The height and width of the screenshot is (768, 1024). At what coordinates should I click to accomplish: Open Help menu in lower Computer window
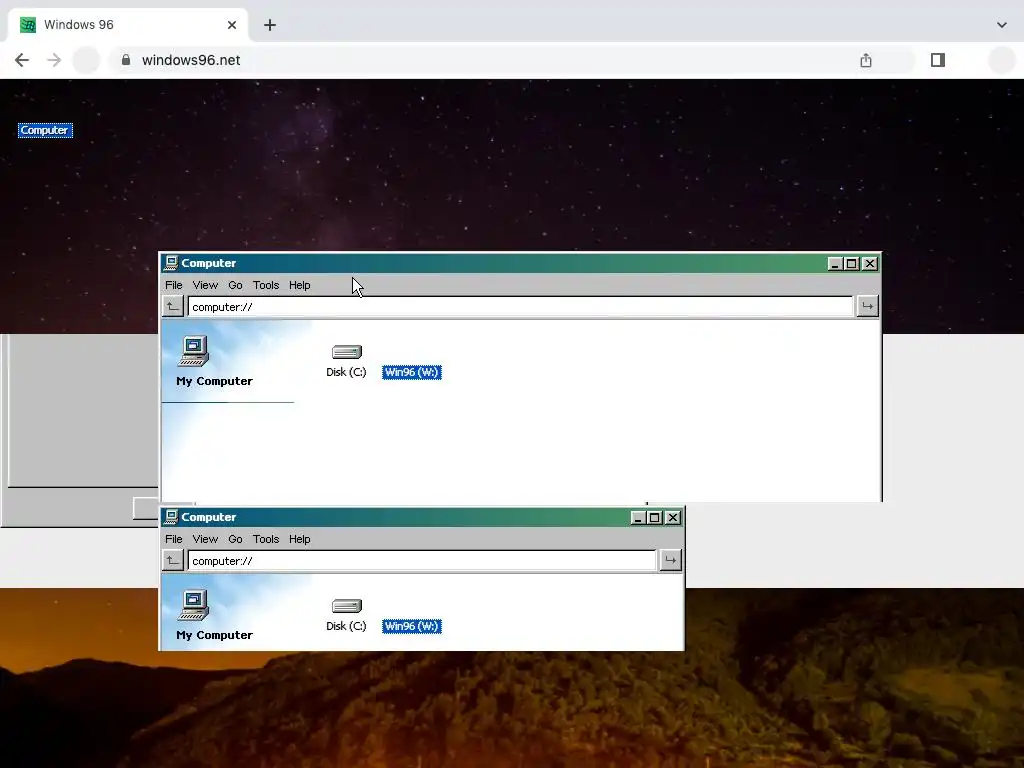(x=300, y=539)
